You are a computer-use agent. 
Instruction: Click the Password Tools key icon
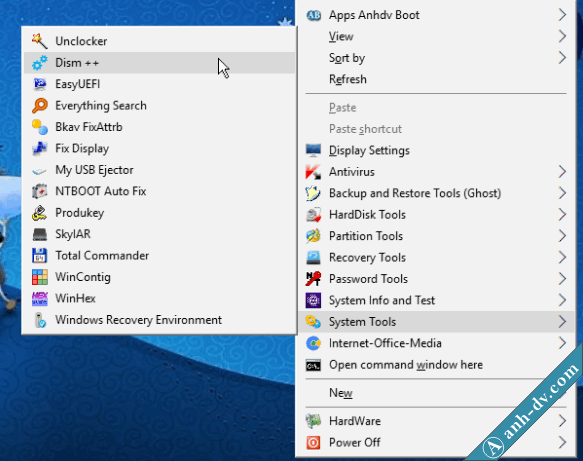[313, 279]
